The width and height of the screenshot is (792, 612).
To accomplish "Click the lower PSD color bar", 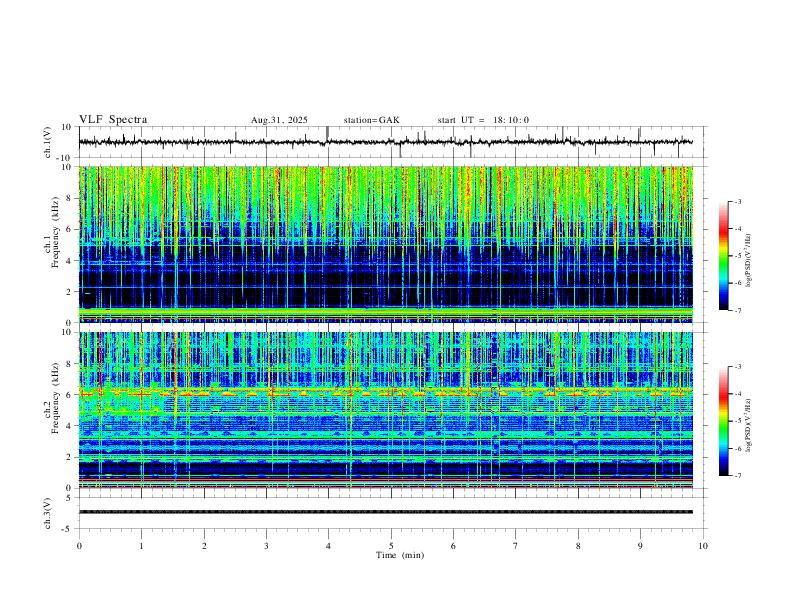I will tap(723, 421).
